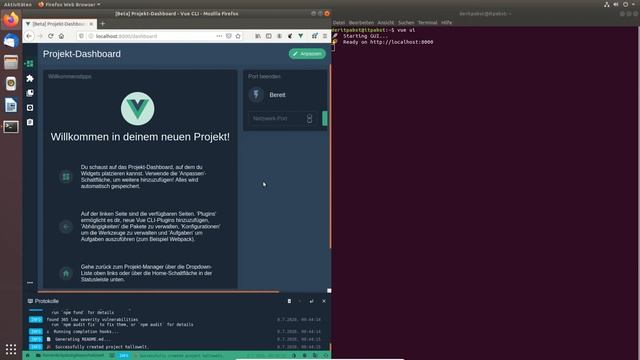The width and height of the screenshot is (640, 360).
Task: Show applications grid in dock
Action: click(11, 349)
